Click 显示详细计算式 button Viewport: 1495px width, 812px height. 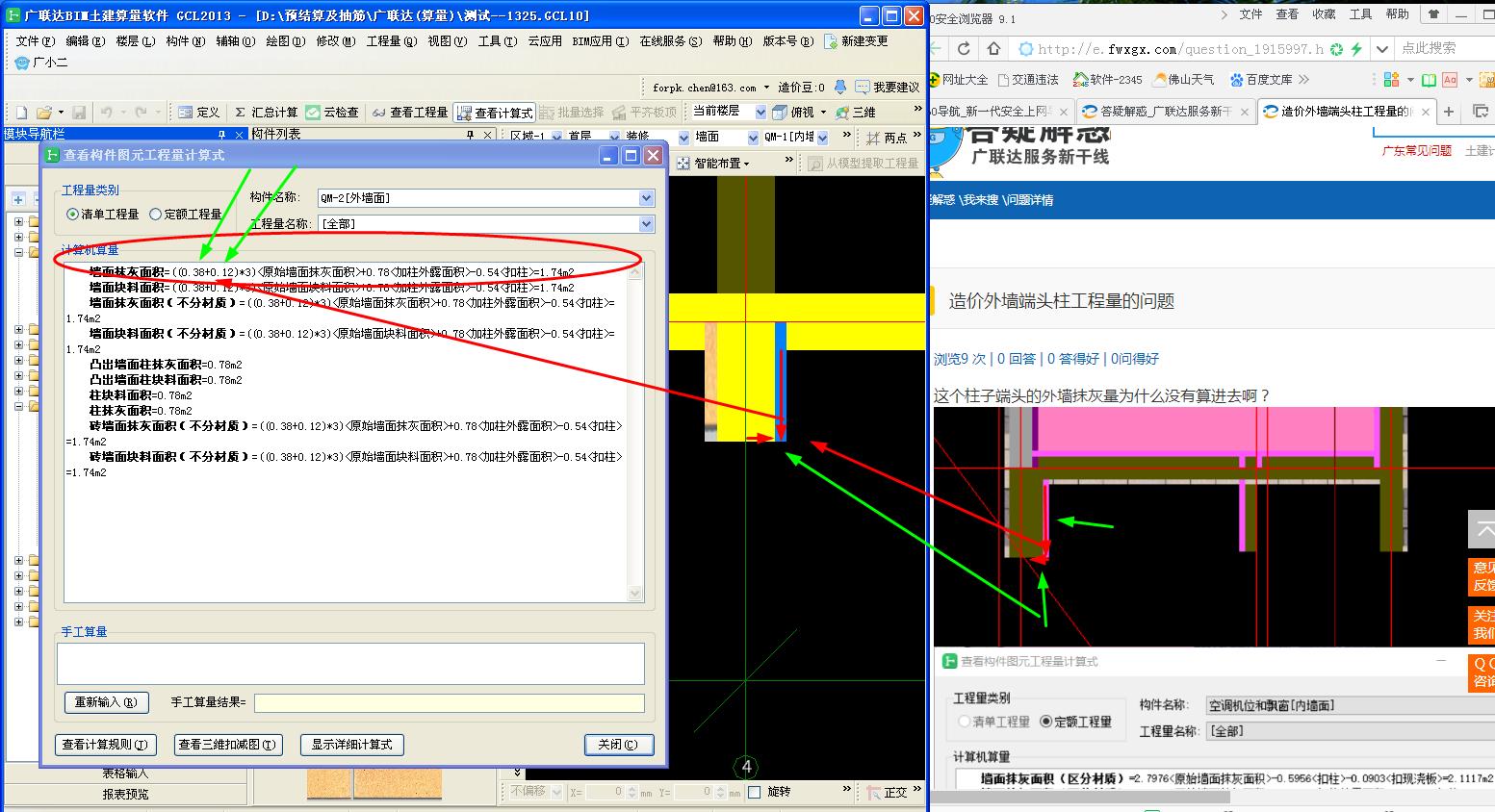tap(352, 745)
